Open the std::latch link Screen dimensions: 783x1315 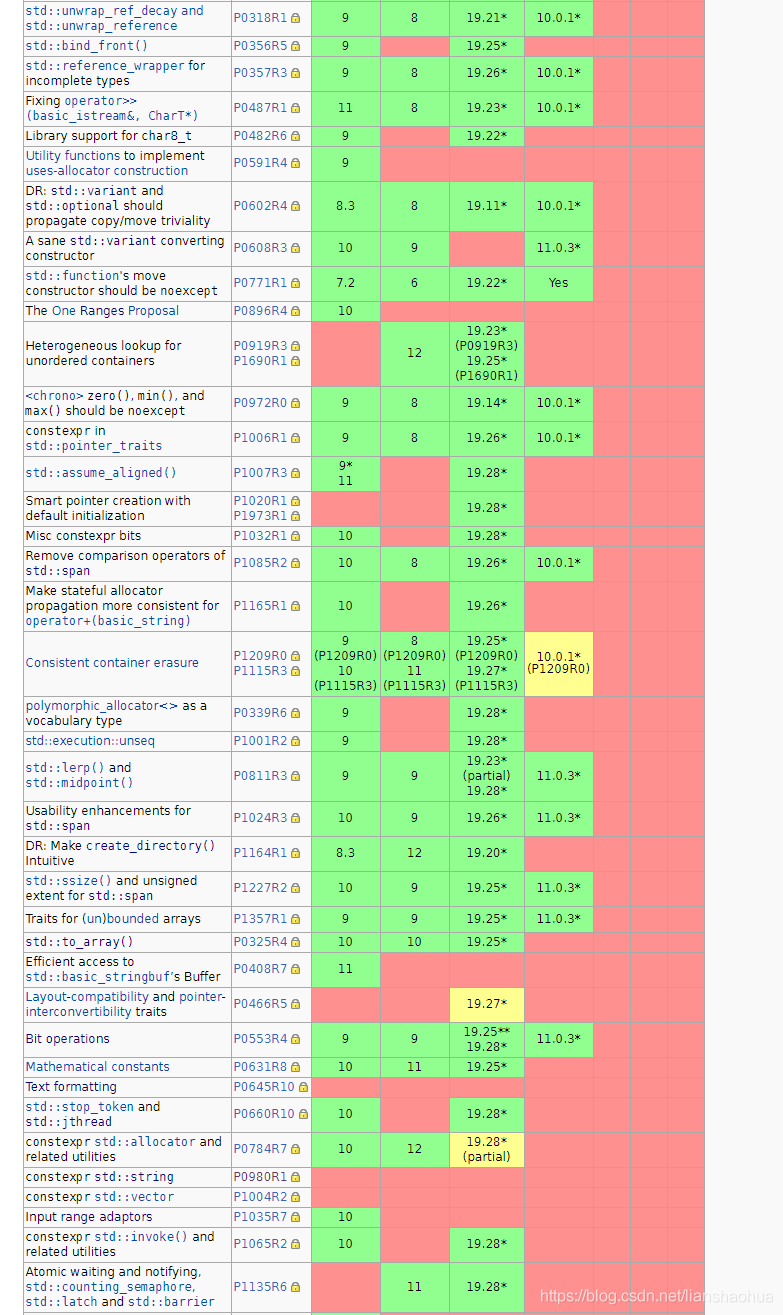[x=61, y=1302]
